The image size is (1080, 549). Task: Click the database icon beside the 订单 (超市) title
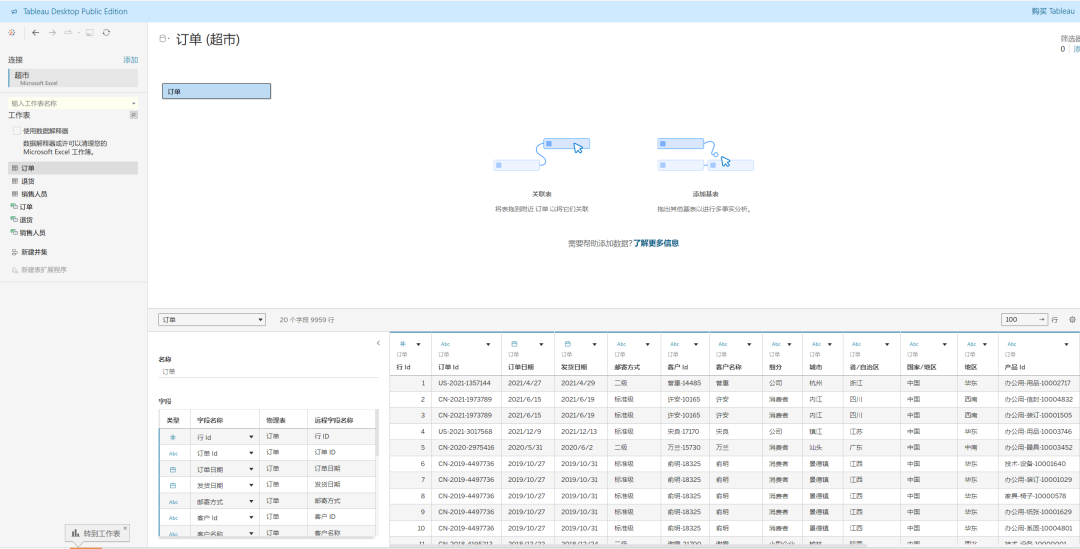click(163, 39)
